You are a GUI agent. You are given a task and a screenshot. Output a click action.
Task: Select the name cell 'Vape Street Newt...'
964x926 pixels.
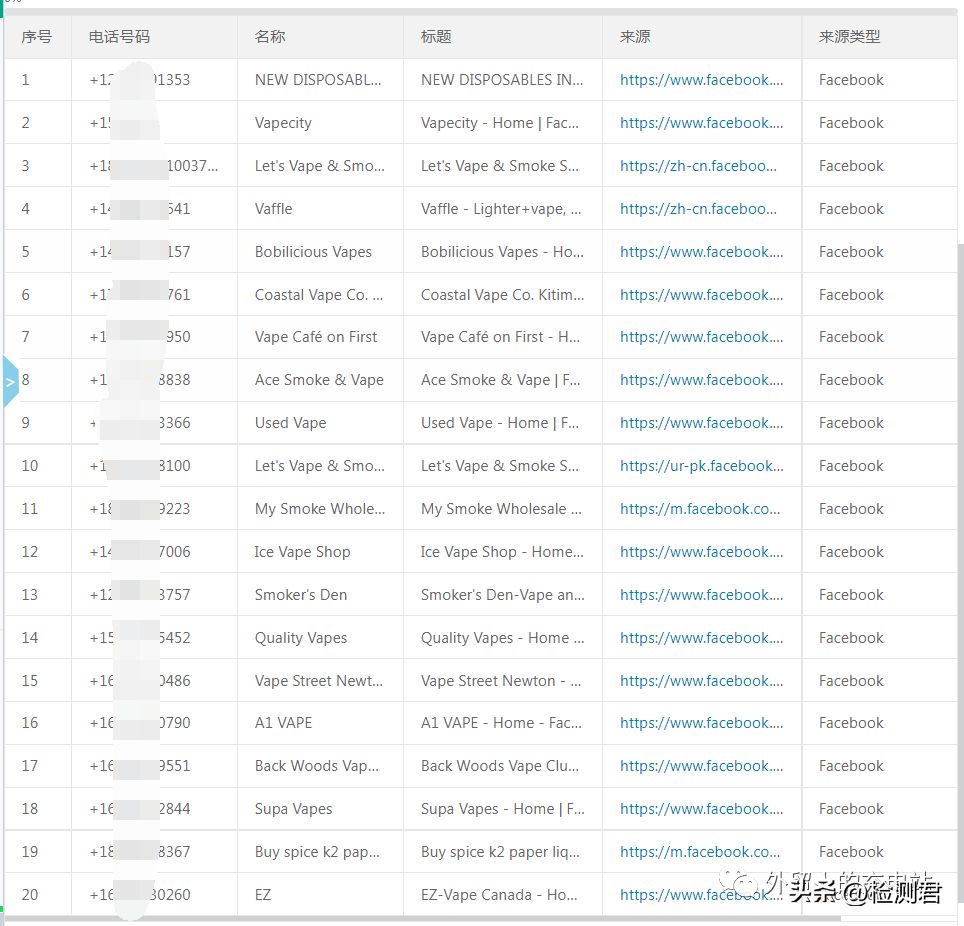318,681
